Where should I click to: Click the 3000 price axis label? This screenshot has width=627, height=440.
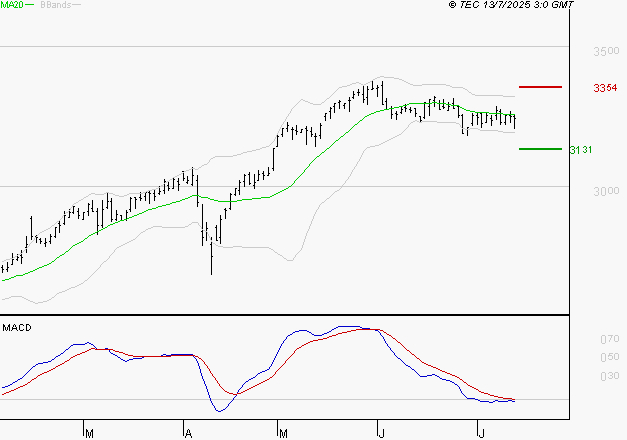(x=606, y=191)
